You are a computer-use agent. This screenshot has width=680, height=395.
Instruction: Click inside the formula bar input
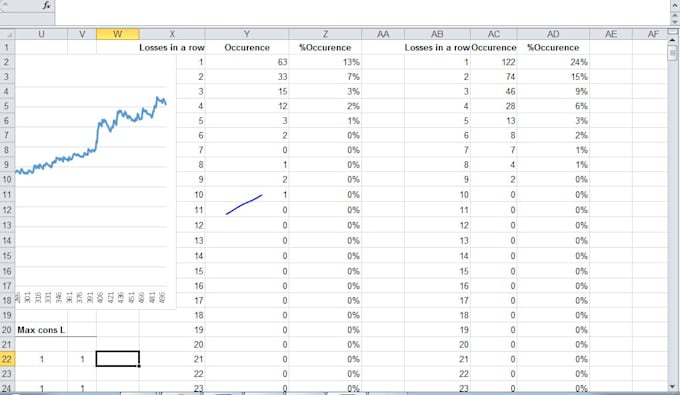pos(362,12)
